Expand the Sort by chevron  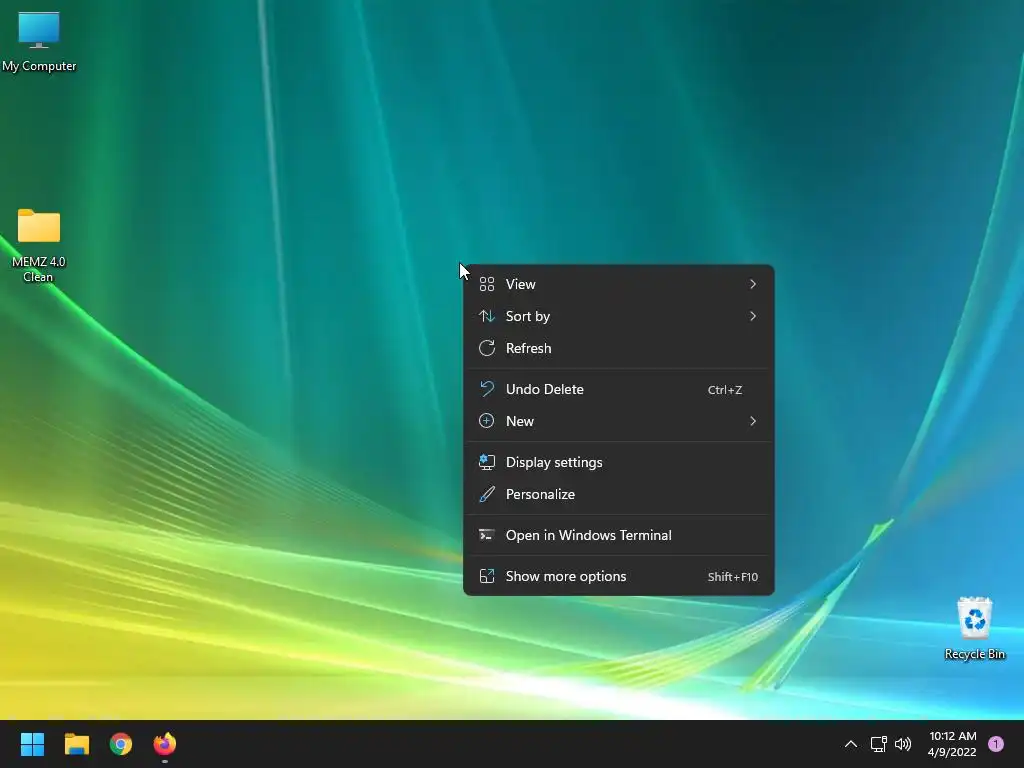coord(753,316)
